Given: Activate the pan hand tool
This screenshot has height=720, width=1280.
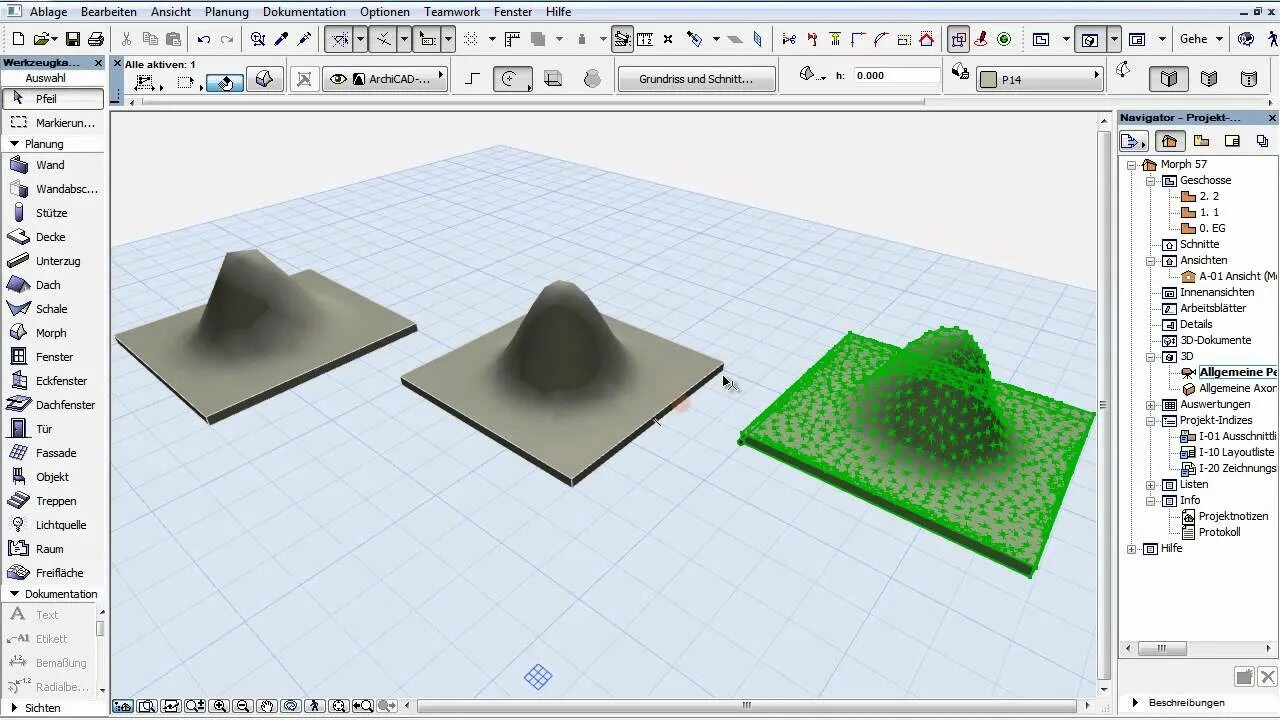Looking at the screenshot, I should click(267, 706).
